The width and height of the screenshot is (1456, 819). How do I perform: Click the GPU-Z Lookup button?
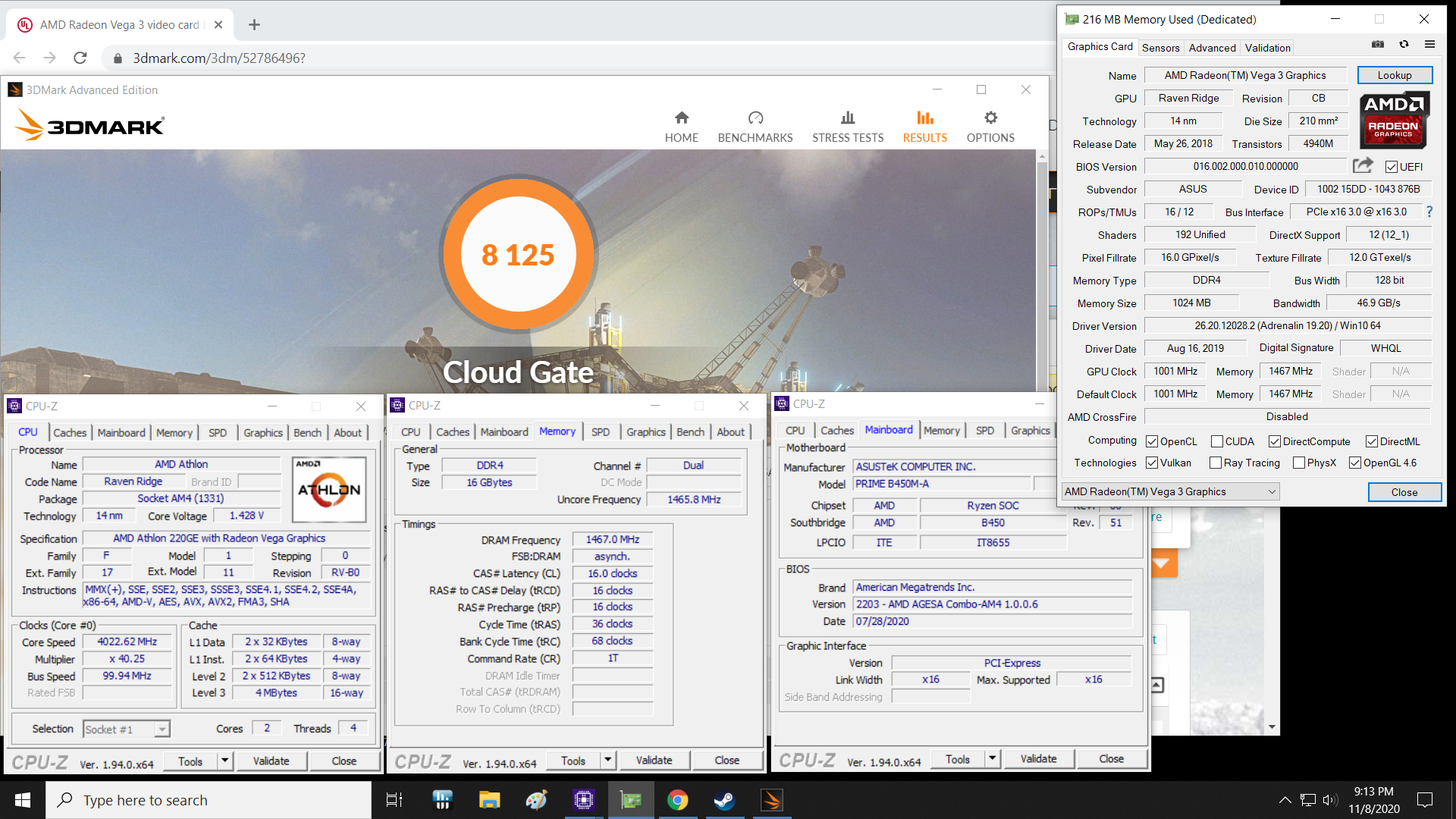(1395, 75)
